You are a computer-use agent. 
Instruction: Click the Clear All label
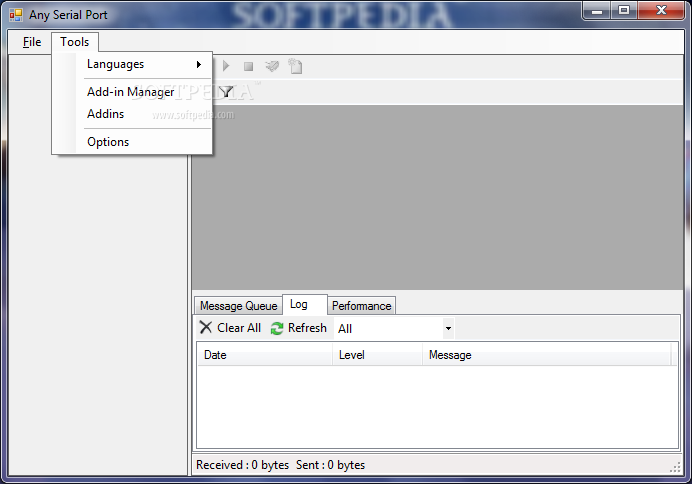coord(239,328)
